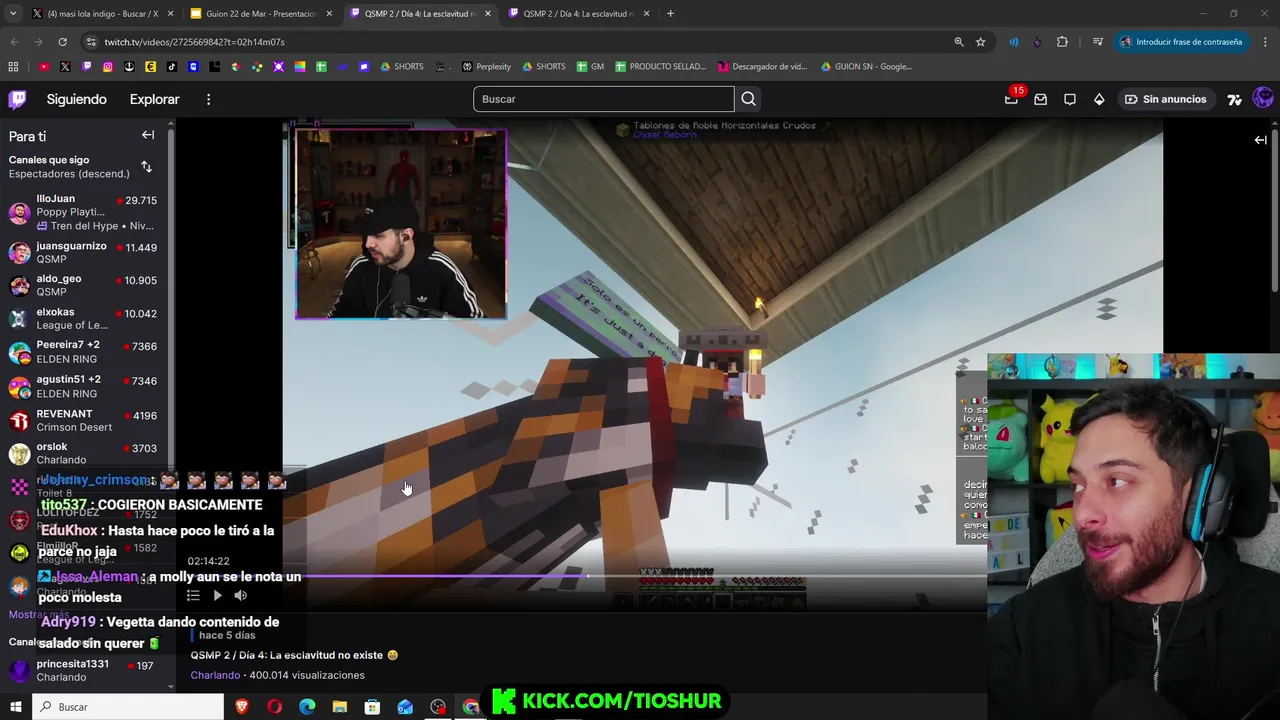1280x720 pixels.
Task: Click the Sin anuncios button
Action: pos(1165,99)
